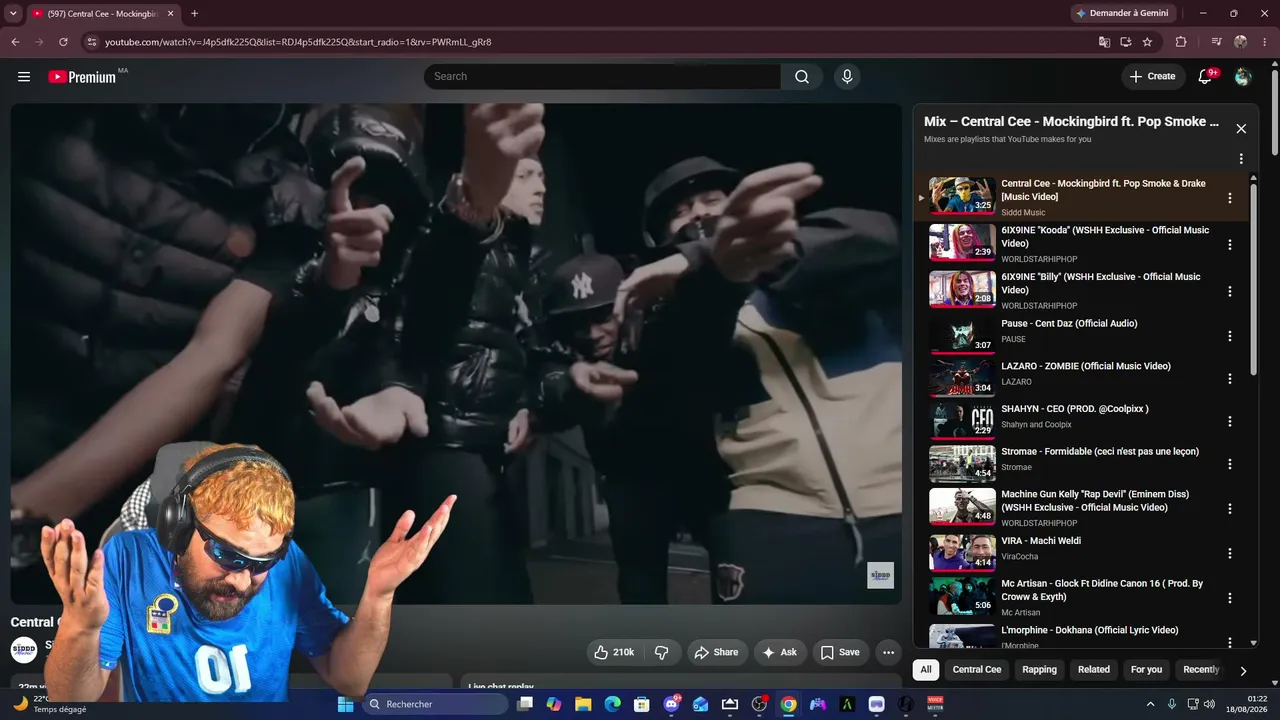Close the Mix playlist panel
Image resolution: width=1280 pixels, height=720 pixels.
pos(1241,129)
